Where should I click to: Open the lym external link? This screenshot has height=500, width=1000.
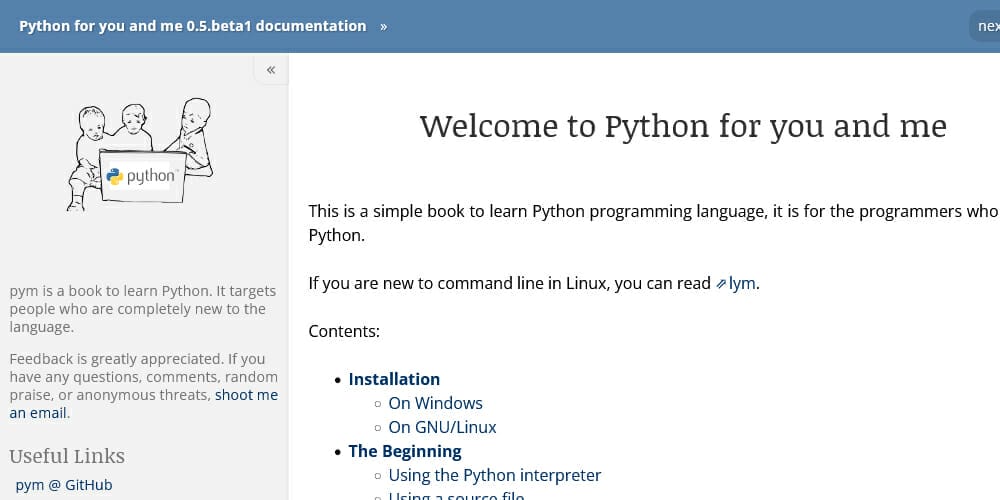(x=742, y=283)
